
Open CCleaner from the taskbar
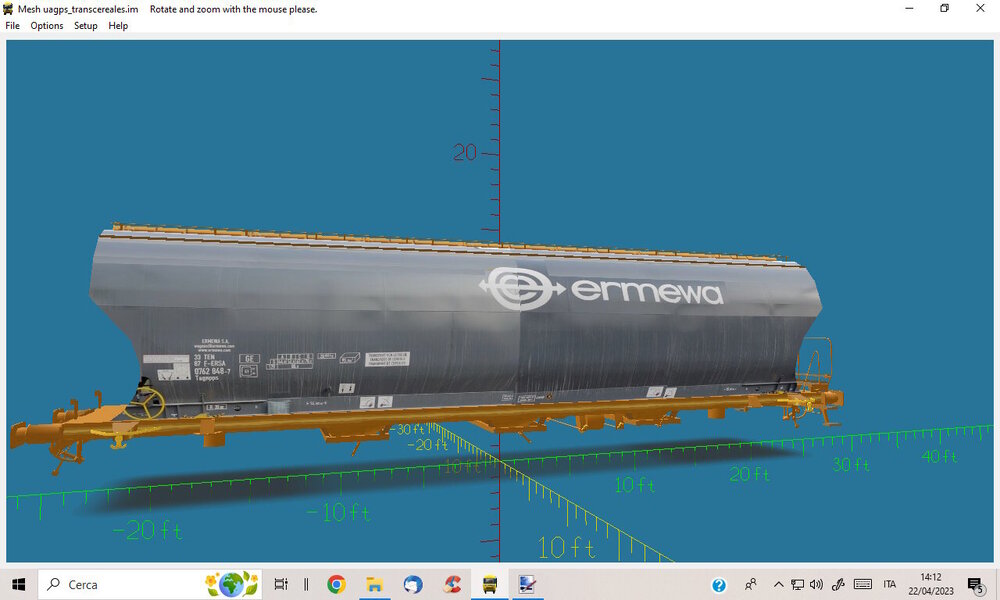[x=452, y=584]
